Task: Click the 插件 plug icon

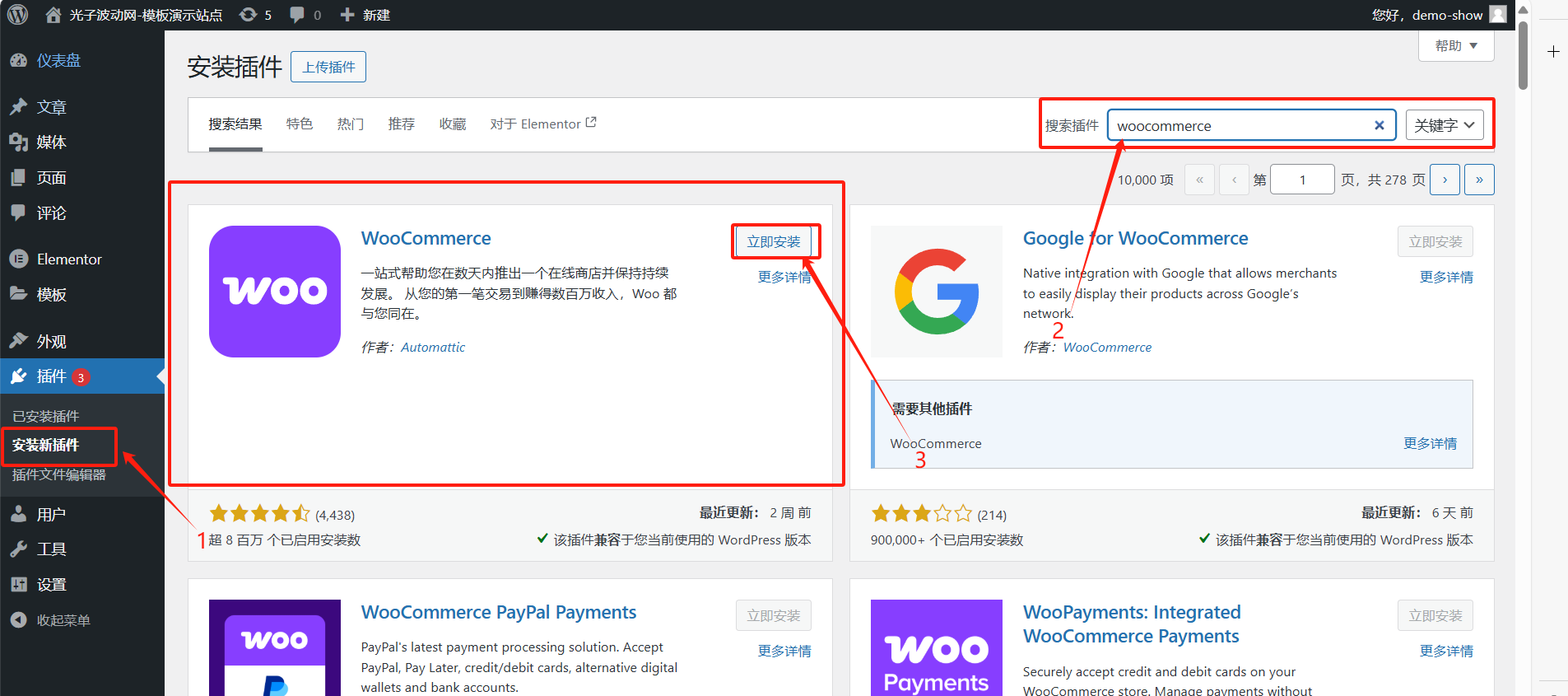Action: (x=19, y=376)
